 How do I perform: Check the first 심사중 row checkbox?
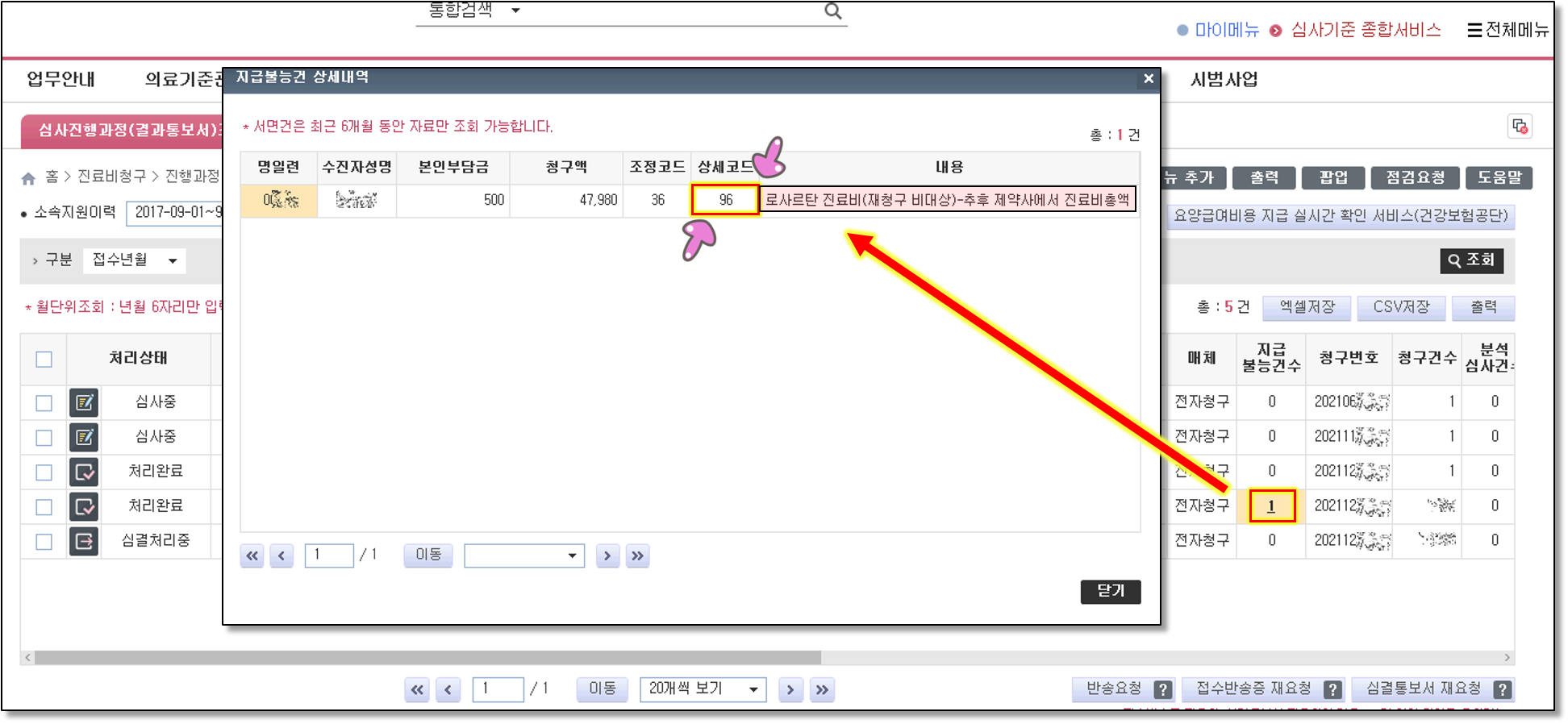(44, 403)
